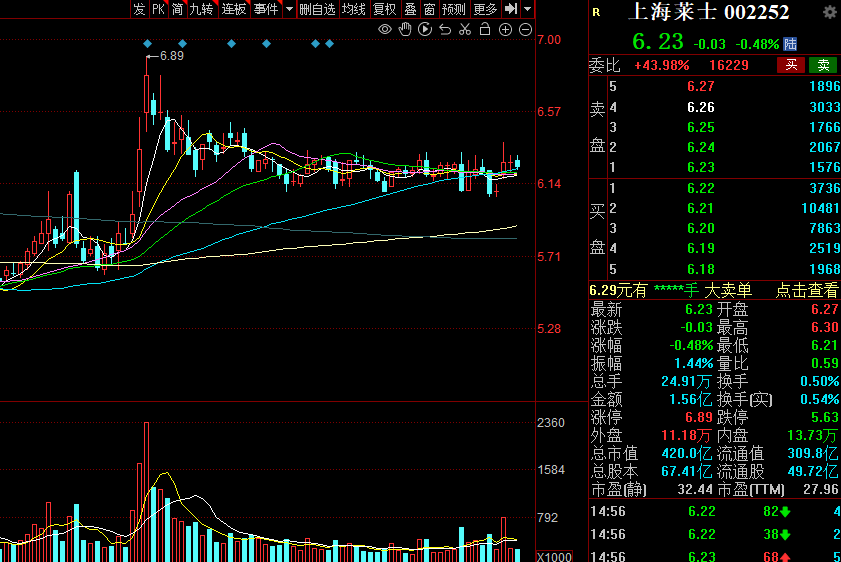Open the 更多 menu

485,9
